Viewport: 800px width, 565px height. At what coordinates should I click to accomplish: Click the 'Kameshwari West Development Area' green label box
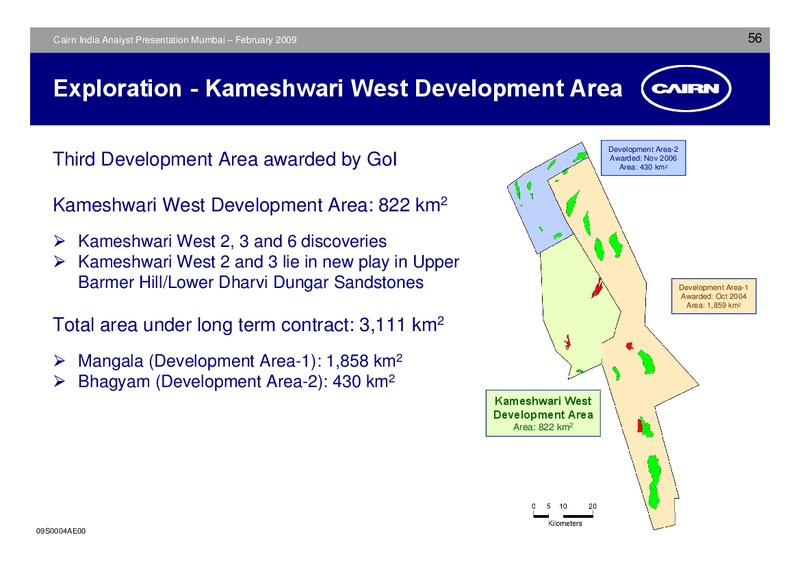click(x=543, y=413)
